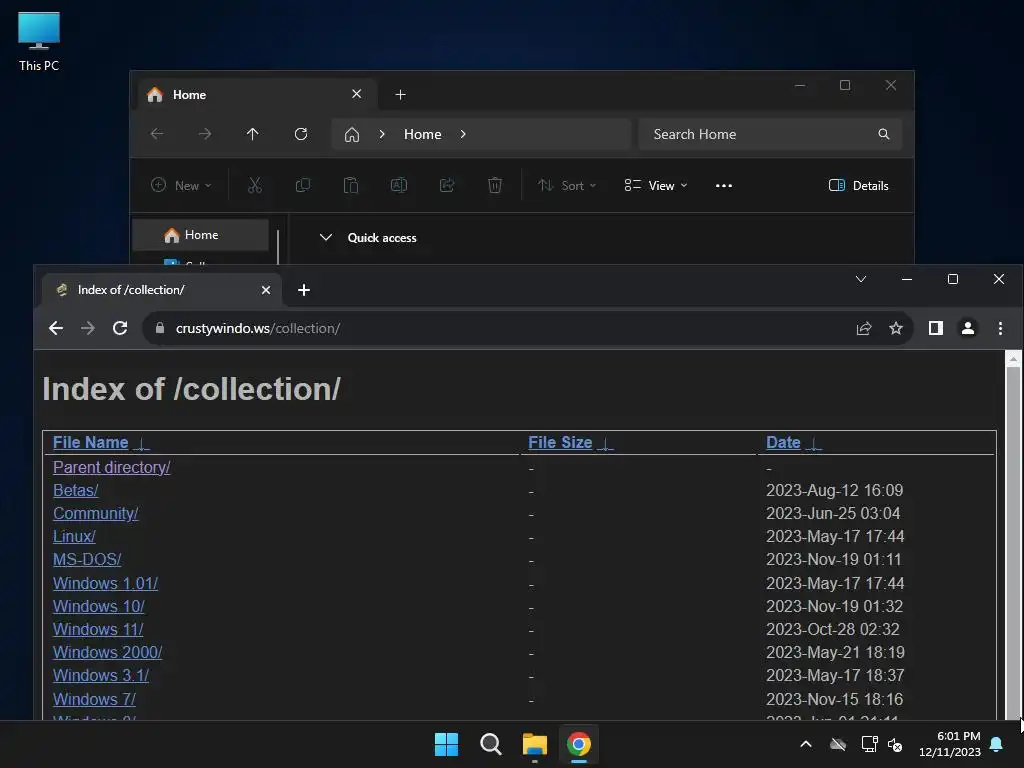Open the Windows 7/ folder link
1024x768 pixels.
tap(95, 699)
